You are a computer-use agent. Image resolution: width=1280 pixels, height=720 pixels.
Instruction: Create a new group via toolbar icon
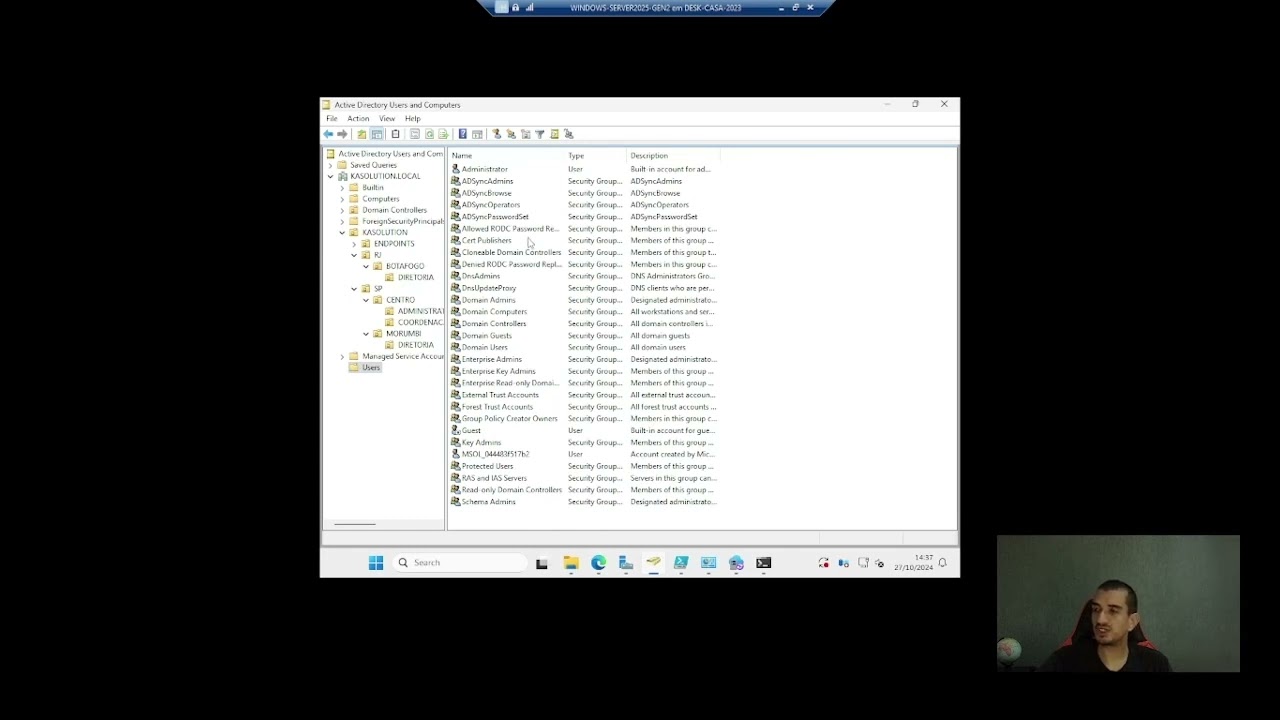511,134
